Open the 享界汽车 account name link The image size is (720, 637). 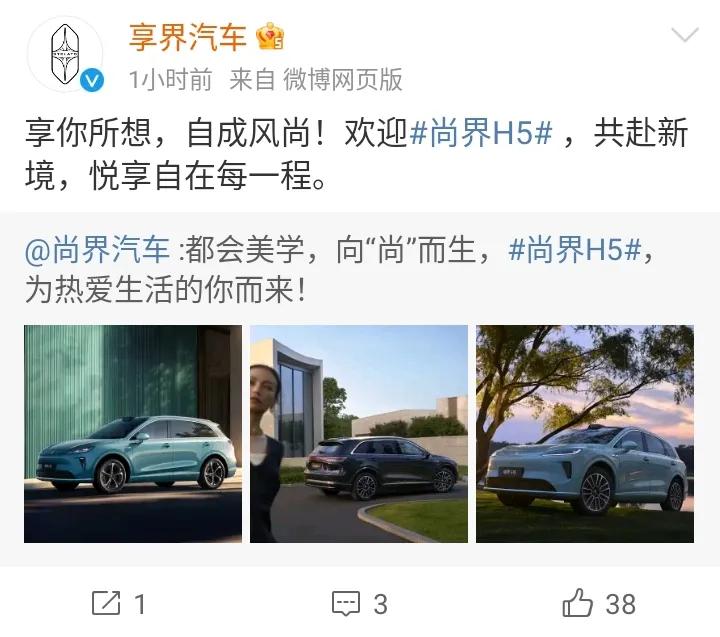click(187, 37)
